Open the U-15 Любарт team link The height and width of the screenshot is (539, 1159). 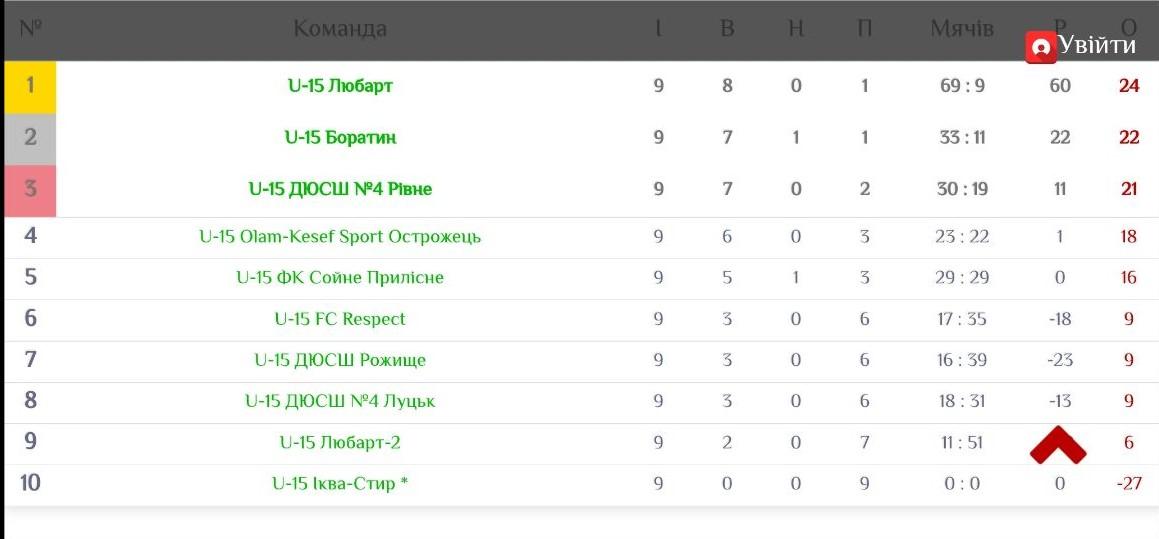pyautogui.click(x=340, y=86)
